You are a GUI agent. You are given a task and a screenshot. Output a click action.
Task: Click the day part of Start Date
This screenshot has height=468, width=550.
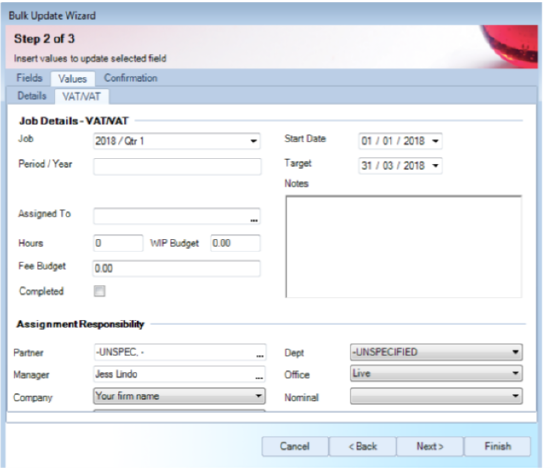[367, 141]
